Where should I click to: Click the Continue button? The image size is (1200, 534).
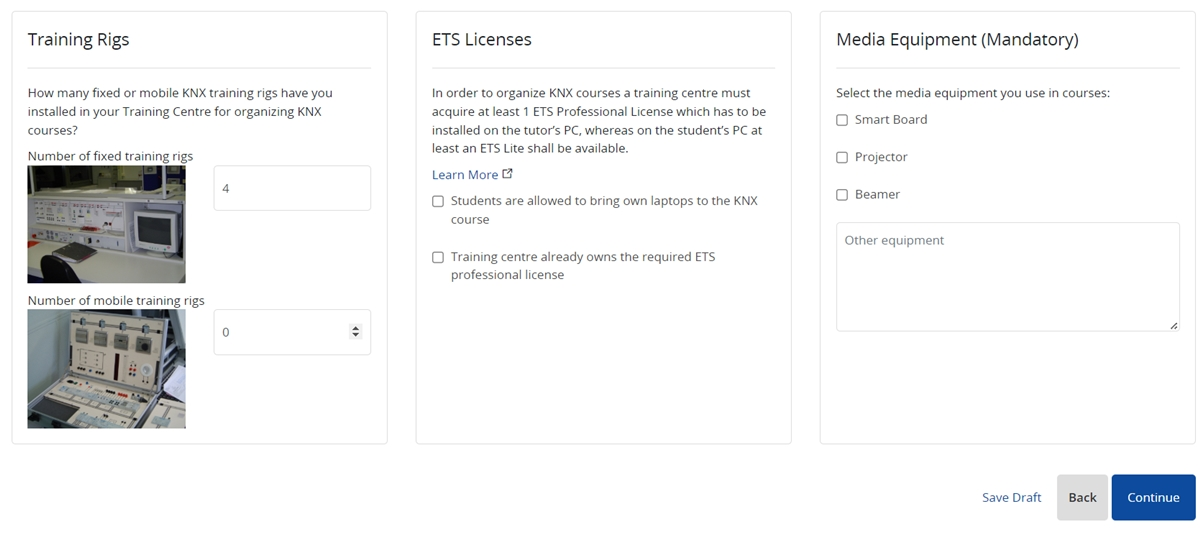pyautogui.click(x=1153, y=497)
